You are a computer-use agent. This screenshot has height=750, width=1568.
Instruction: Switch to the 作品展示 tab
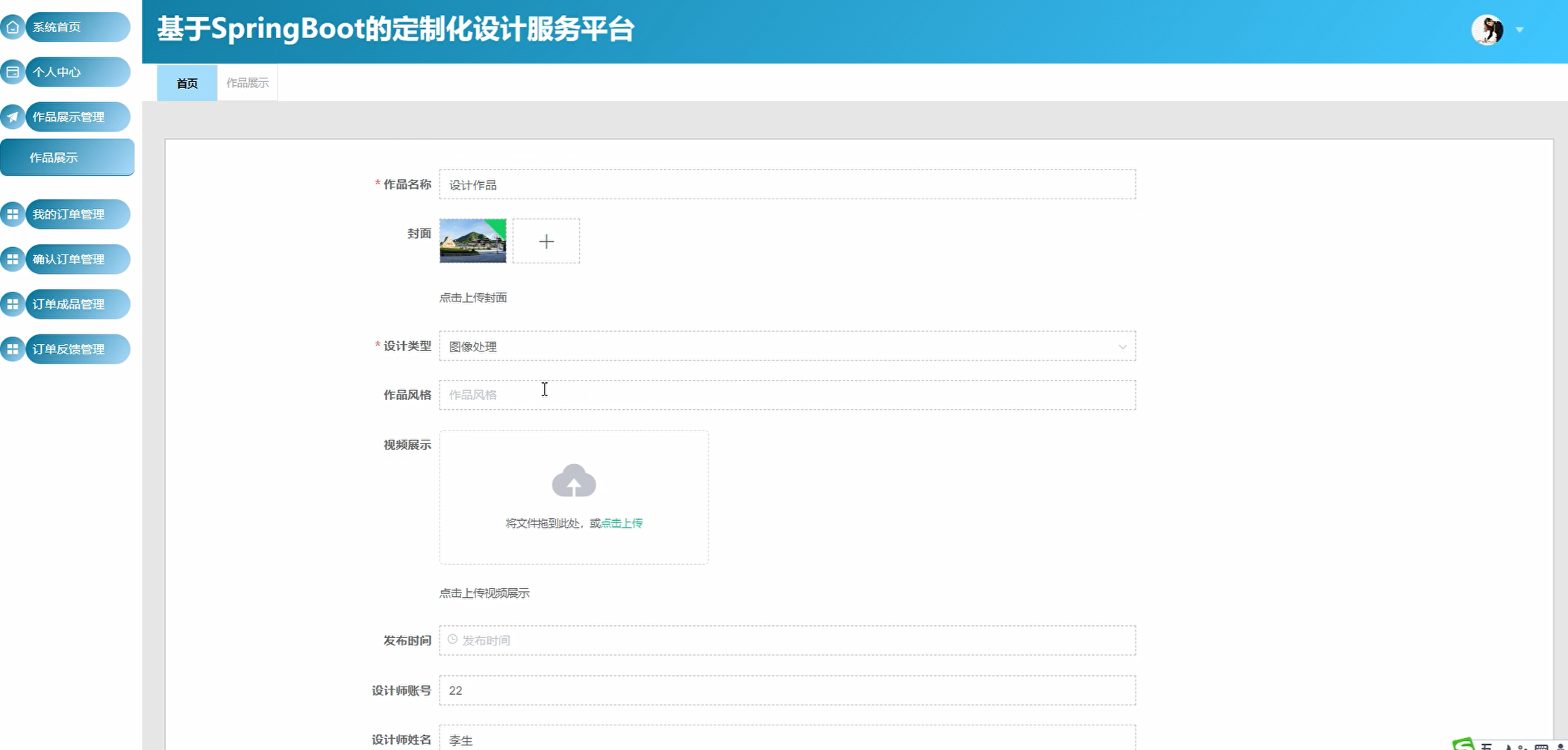pyautogui.click(x=246, y=82)
